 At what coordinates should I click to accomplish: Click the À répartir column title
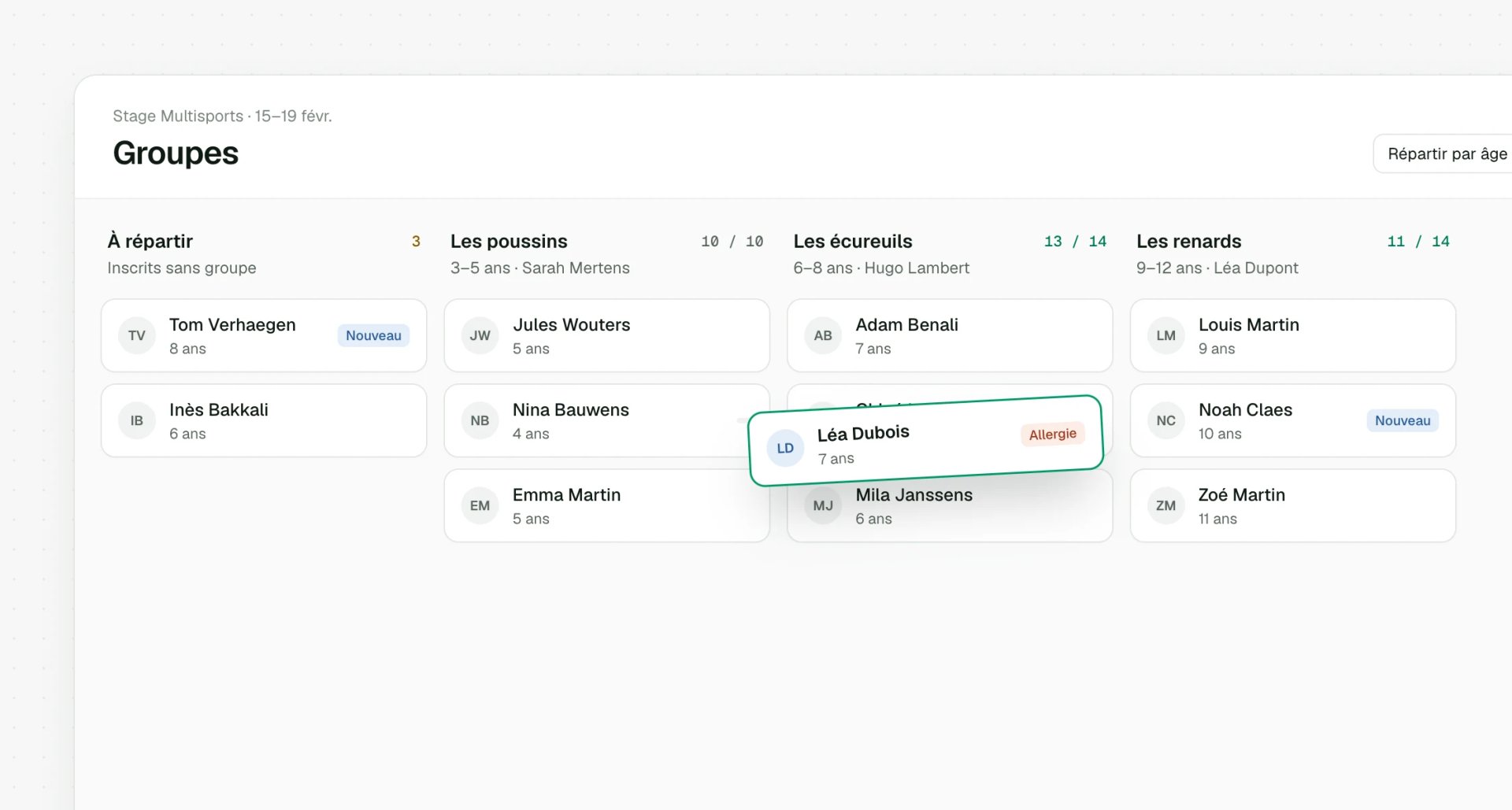pyautogui.click(x=150, y=241)
